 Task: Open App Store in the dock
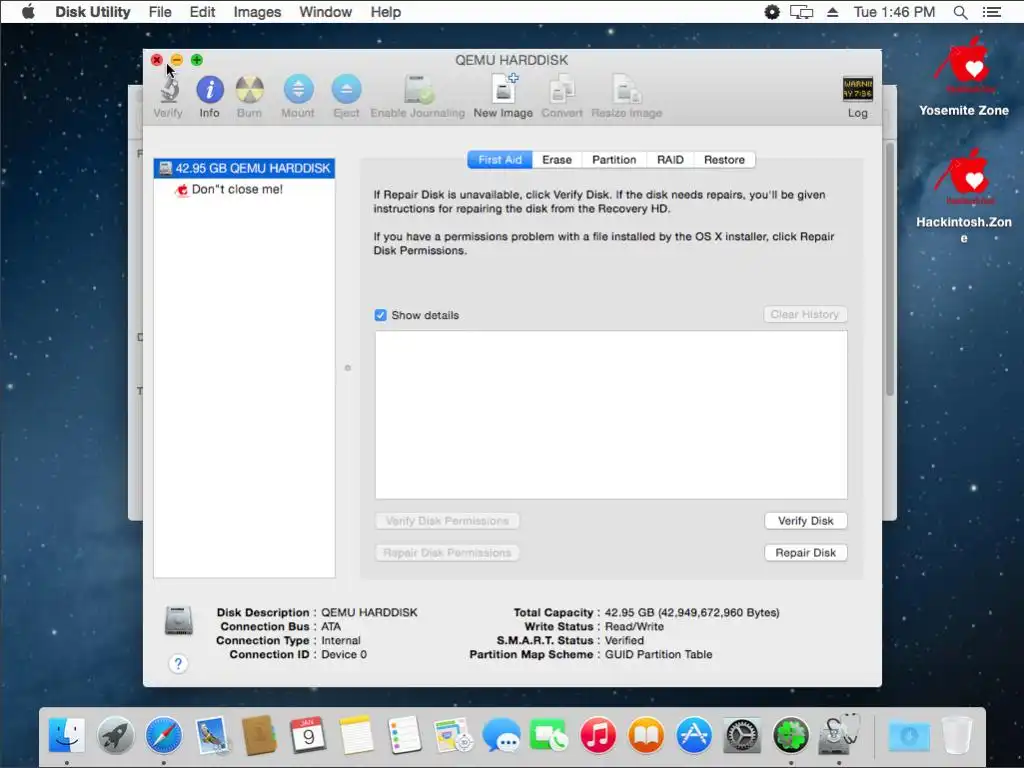tap(694, 735)
